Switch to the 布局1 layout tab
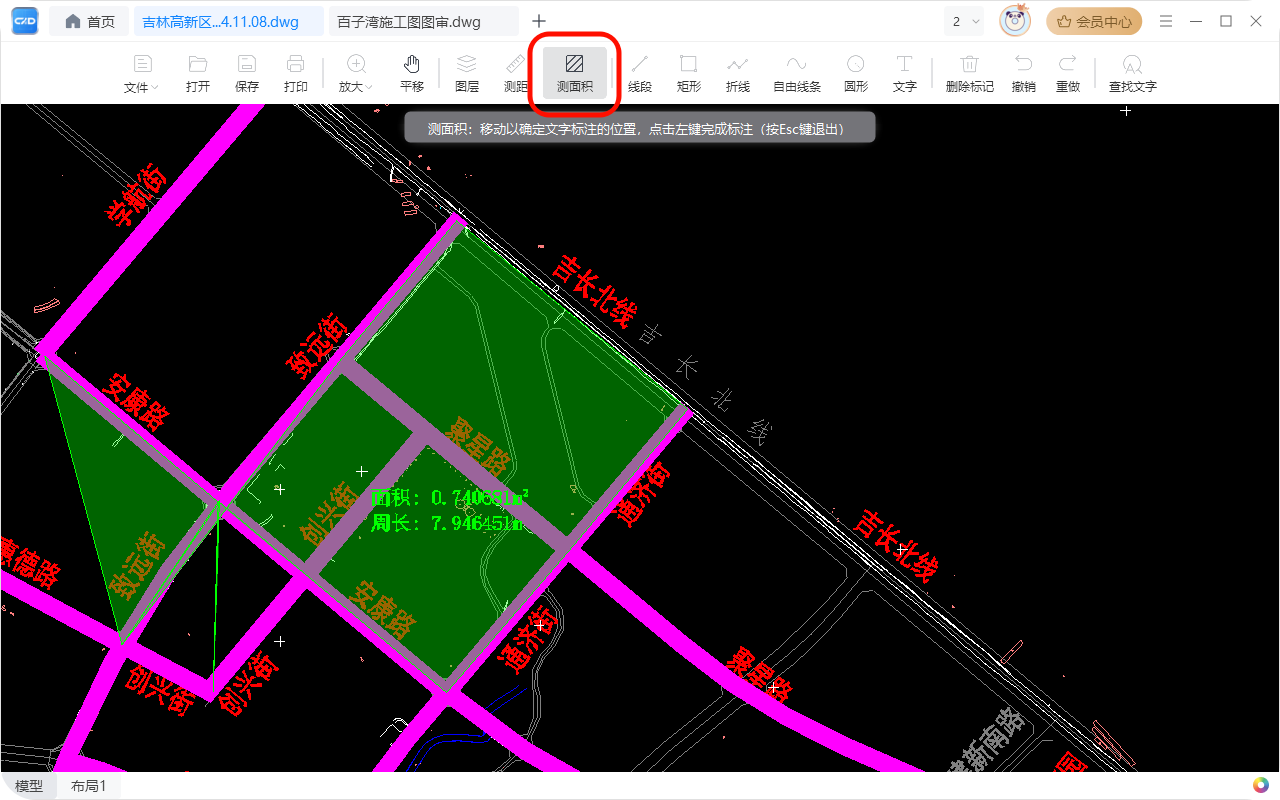Image resolution: width=1280 pixels, height=800 pixels. point(88,786)
